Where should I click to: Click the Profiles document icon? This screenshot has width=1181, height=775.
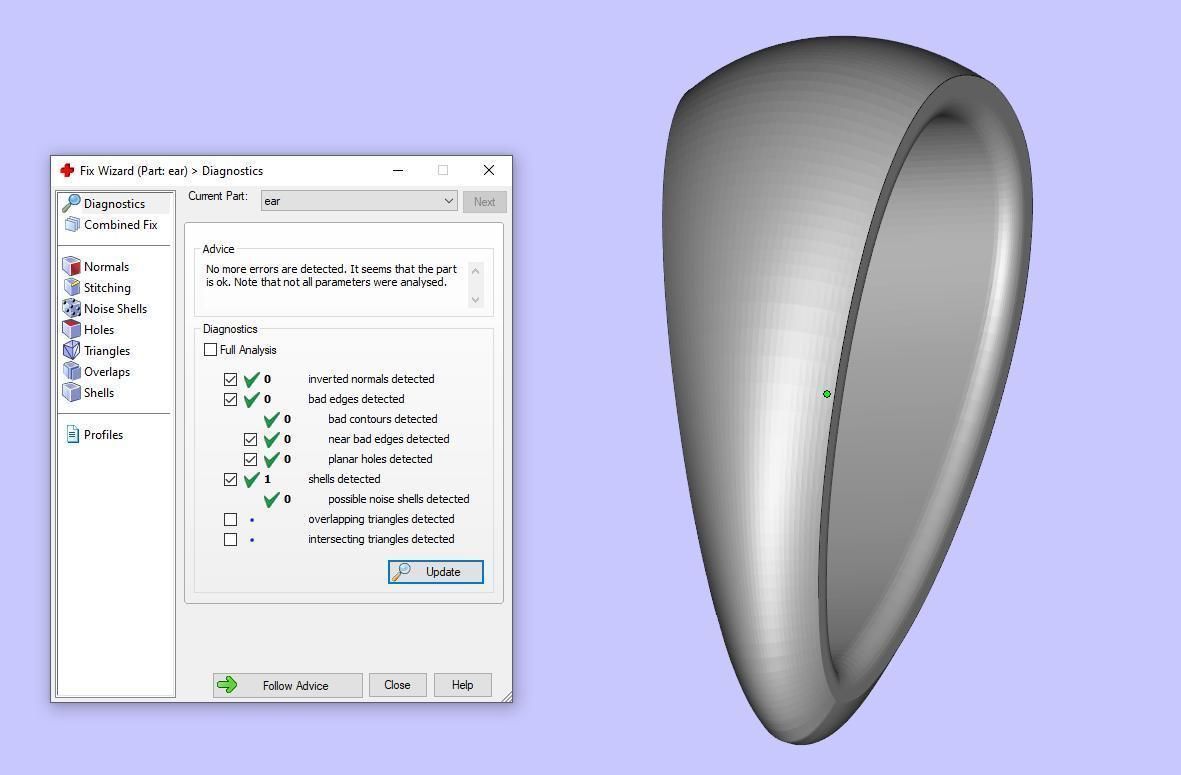click(x=72, y=435)
